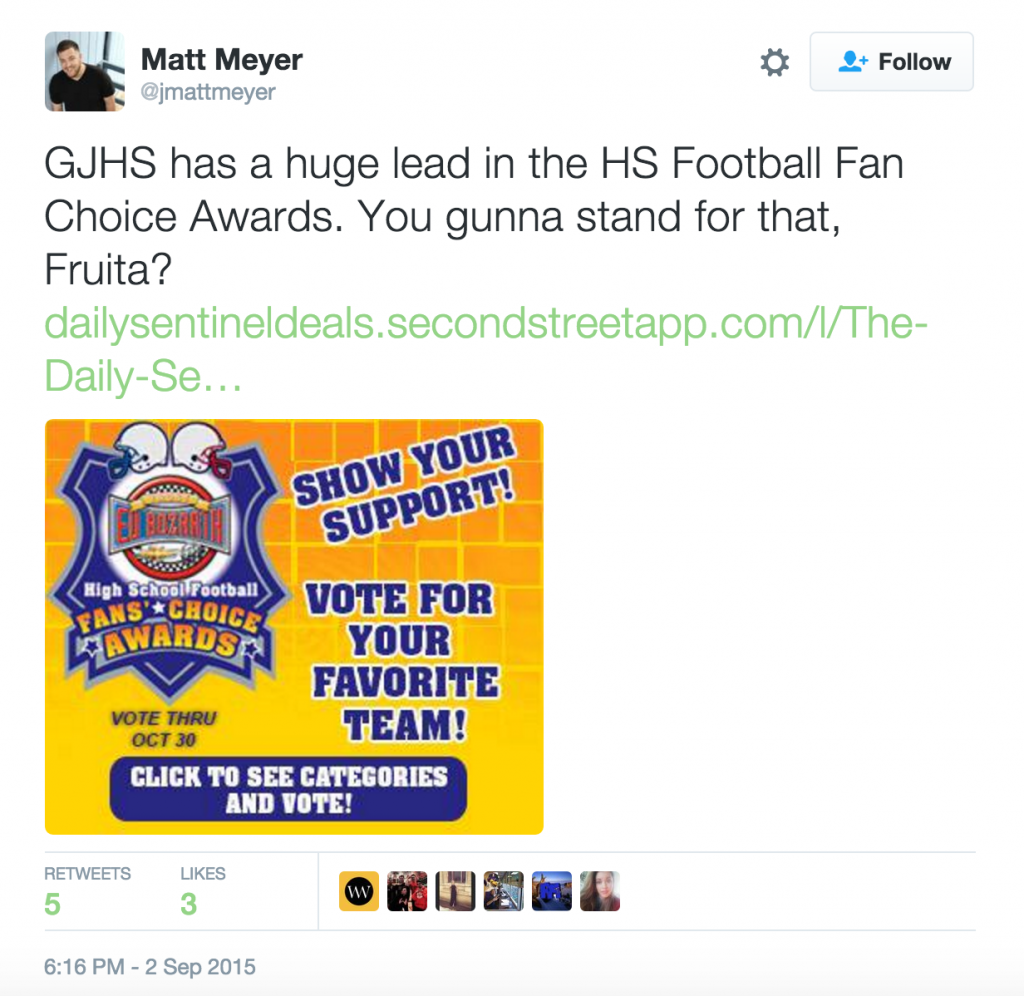Click the crossed-helmets emblem in the awards badge
This screenshot has width=1024, height=996.
coord(171,449)
